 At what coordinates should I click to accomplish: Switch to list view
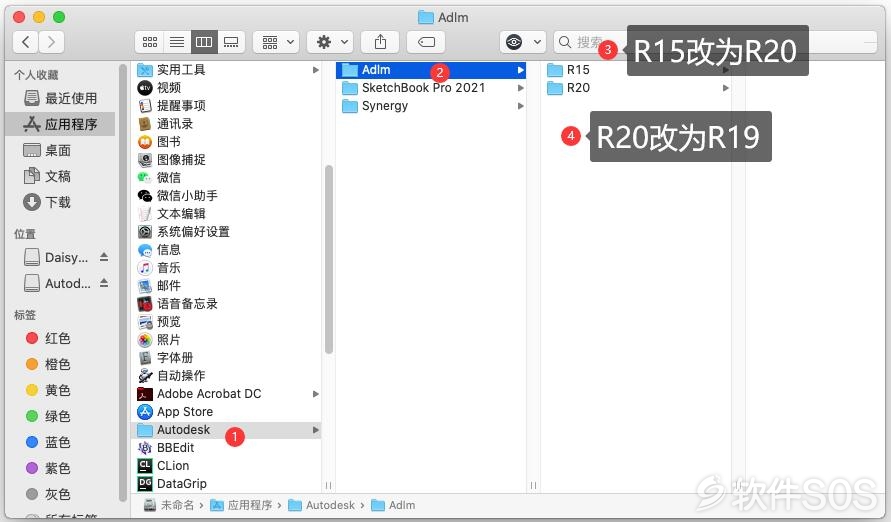(177, 42)
